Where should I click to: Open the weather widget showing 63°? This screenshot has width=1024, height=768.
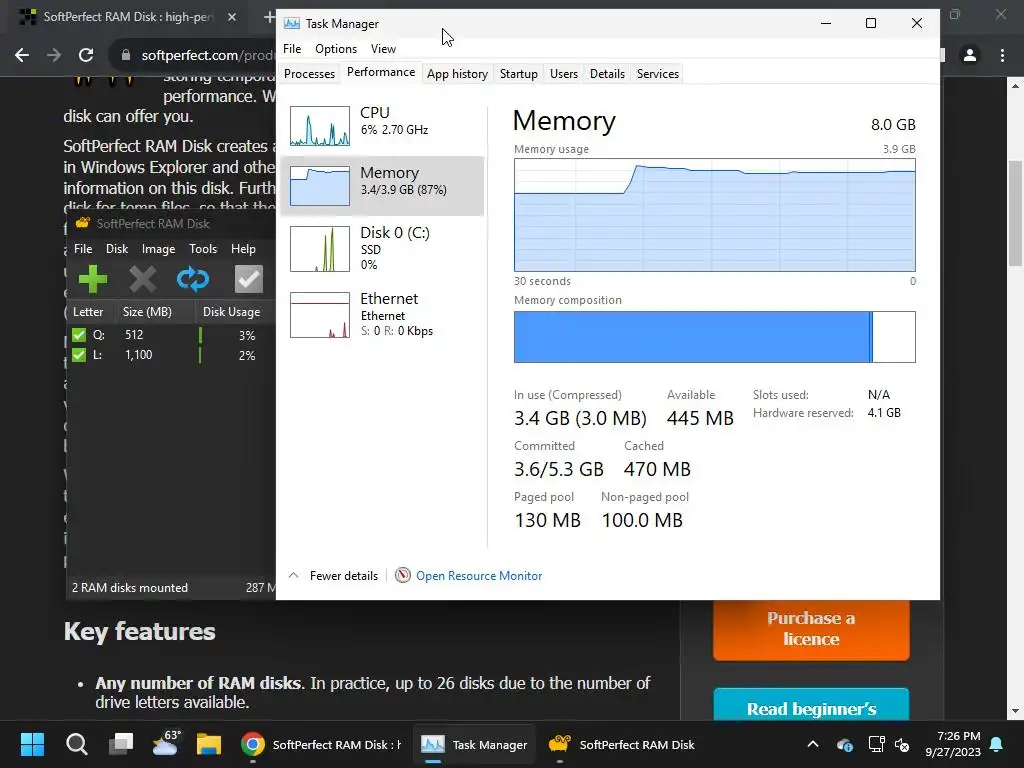[x=166, y=744]
